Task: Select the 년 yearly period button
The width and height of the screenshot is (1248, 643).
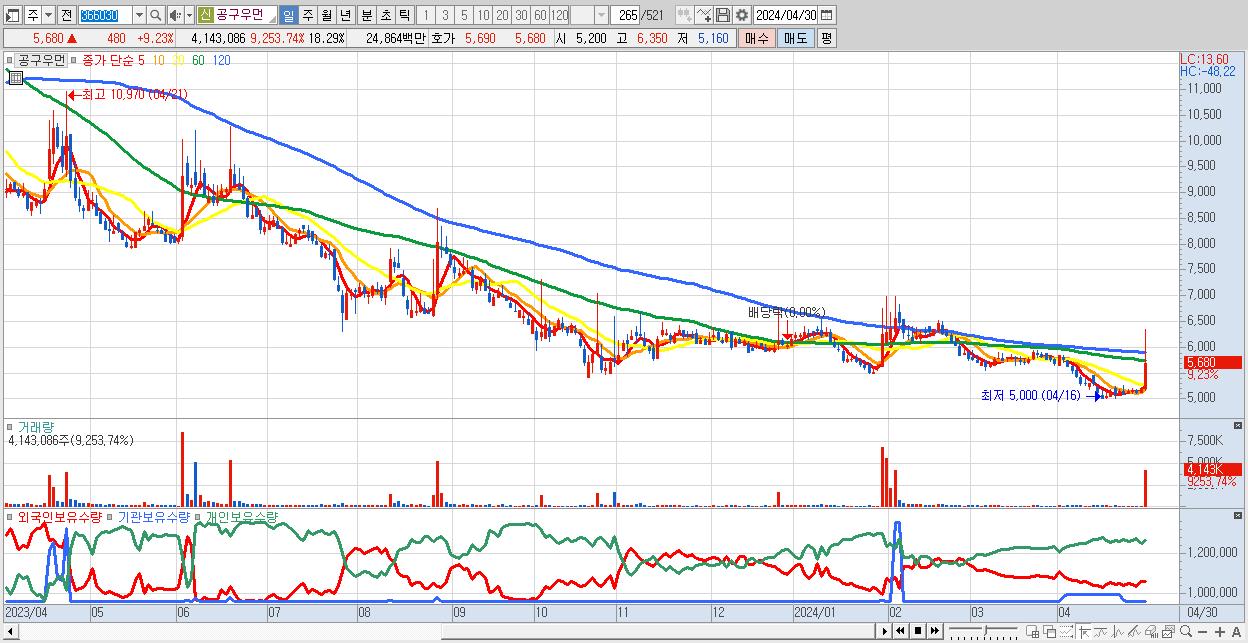Action: [345, 15]
